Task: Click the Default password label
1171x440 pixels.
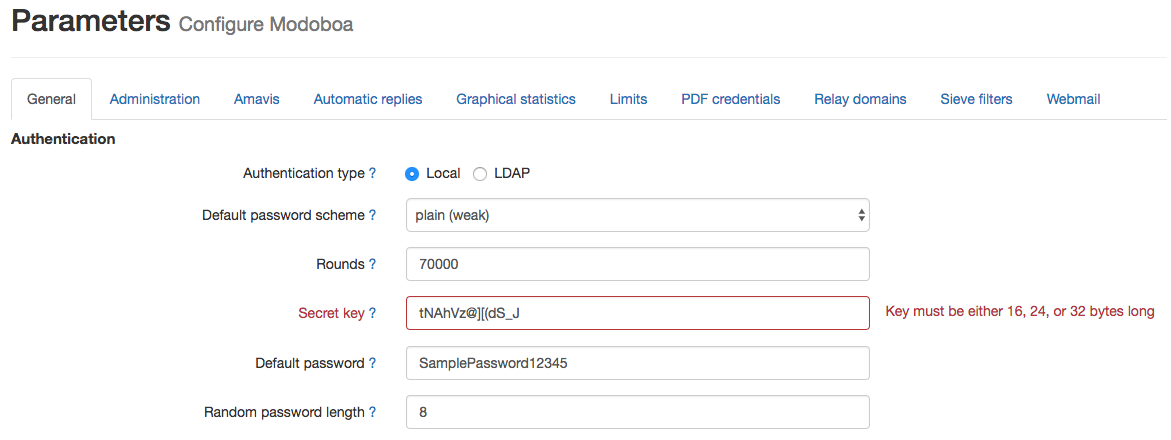Action: pos(310,363)
